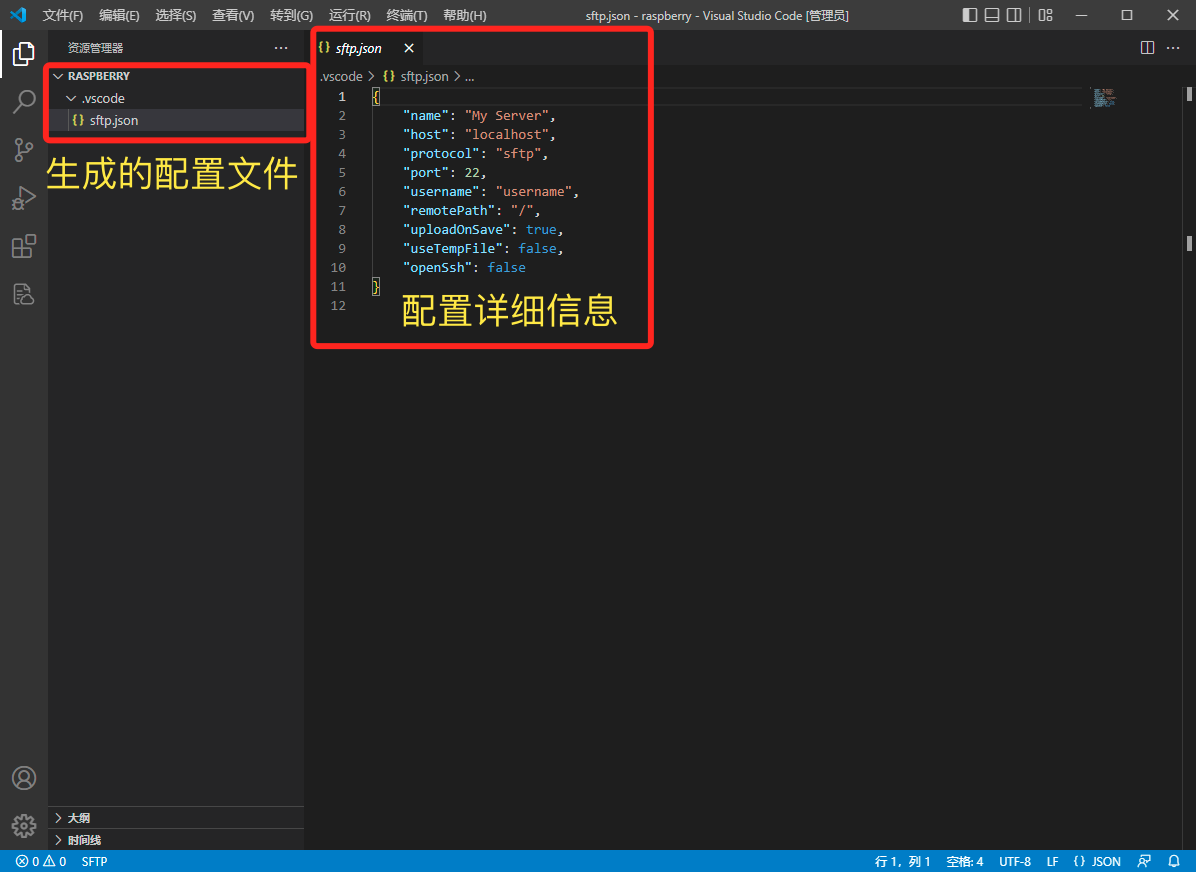Click the errors and warnings status indicator

click(x=41, y=861)
